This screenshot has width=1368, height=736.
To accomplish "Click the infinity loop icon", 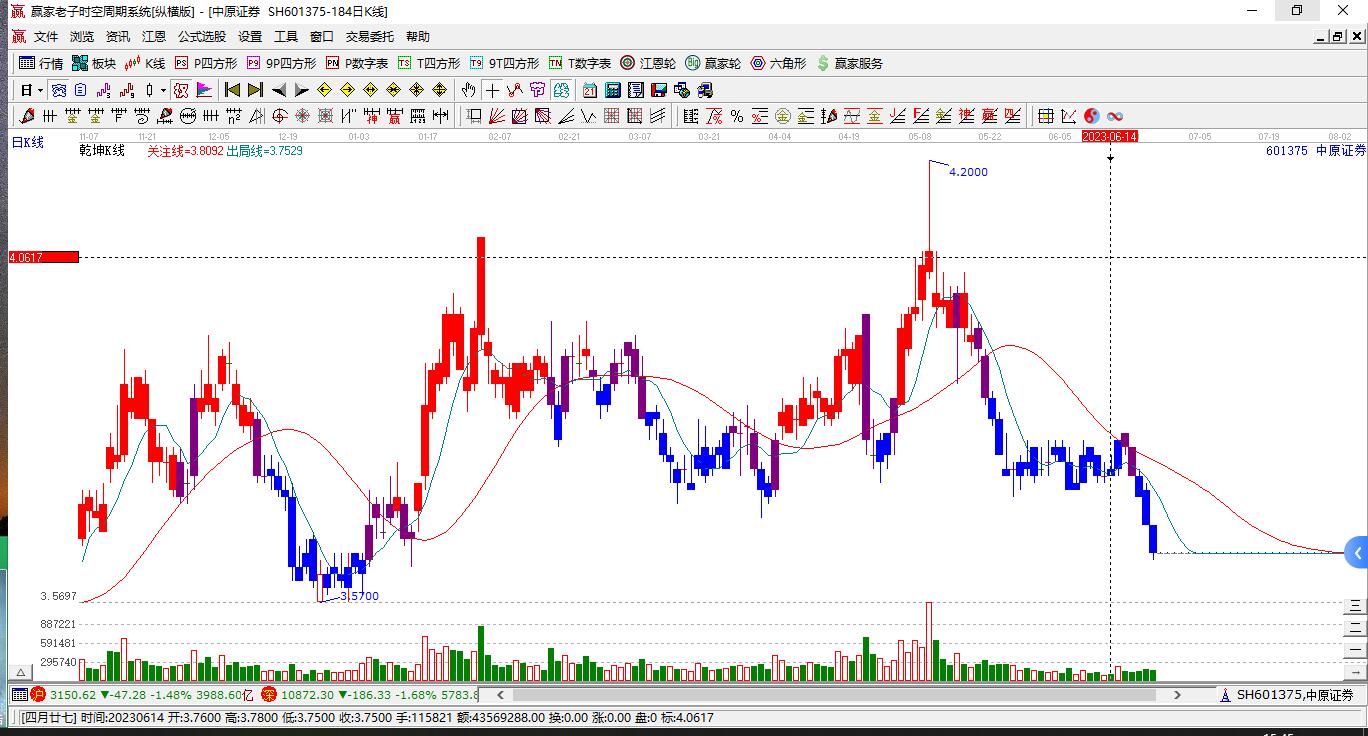I will point(1115,116).
